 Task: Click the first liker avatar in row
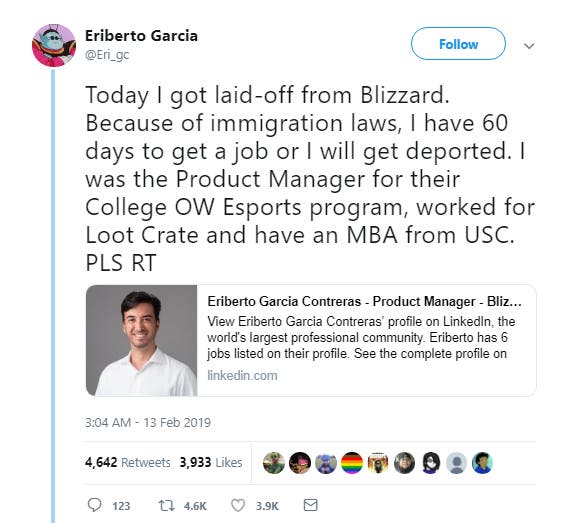[274, 463]
